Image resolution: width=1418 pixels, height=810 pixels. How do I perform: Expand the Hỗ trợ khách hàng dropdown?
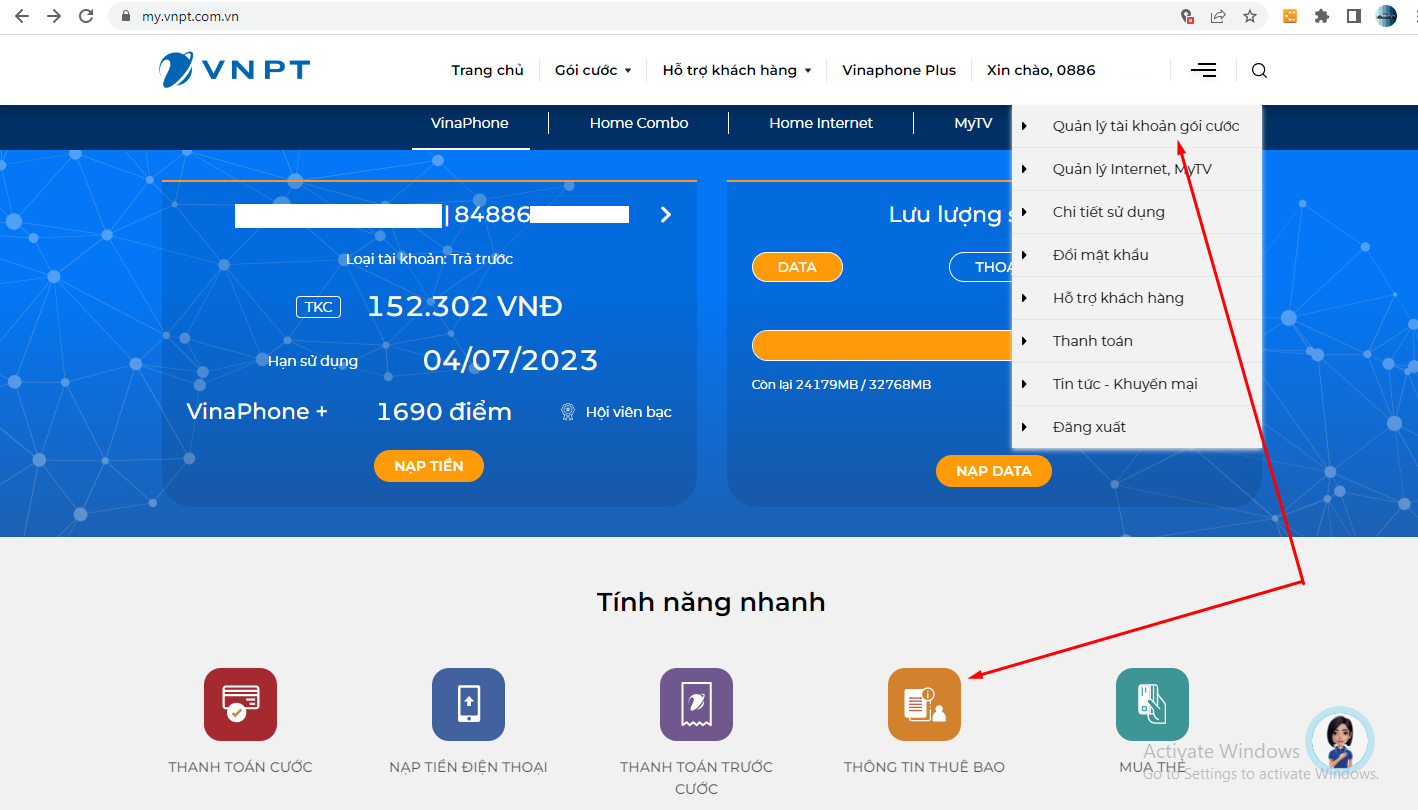point(737,70)
